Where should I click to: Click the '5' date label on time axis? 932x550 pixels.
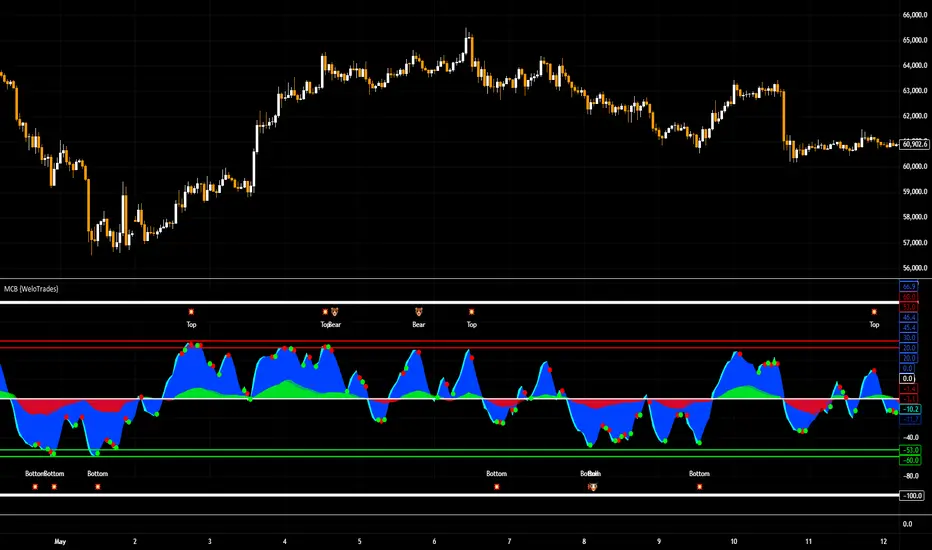point(360,542)
